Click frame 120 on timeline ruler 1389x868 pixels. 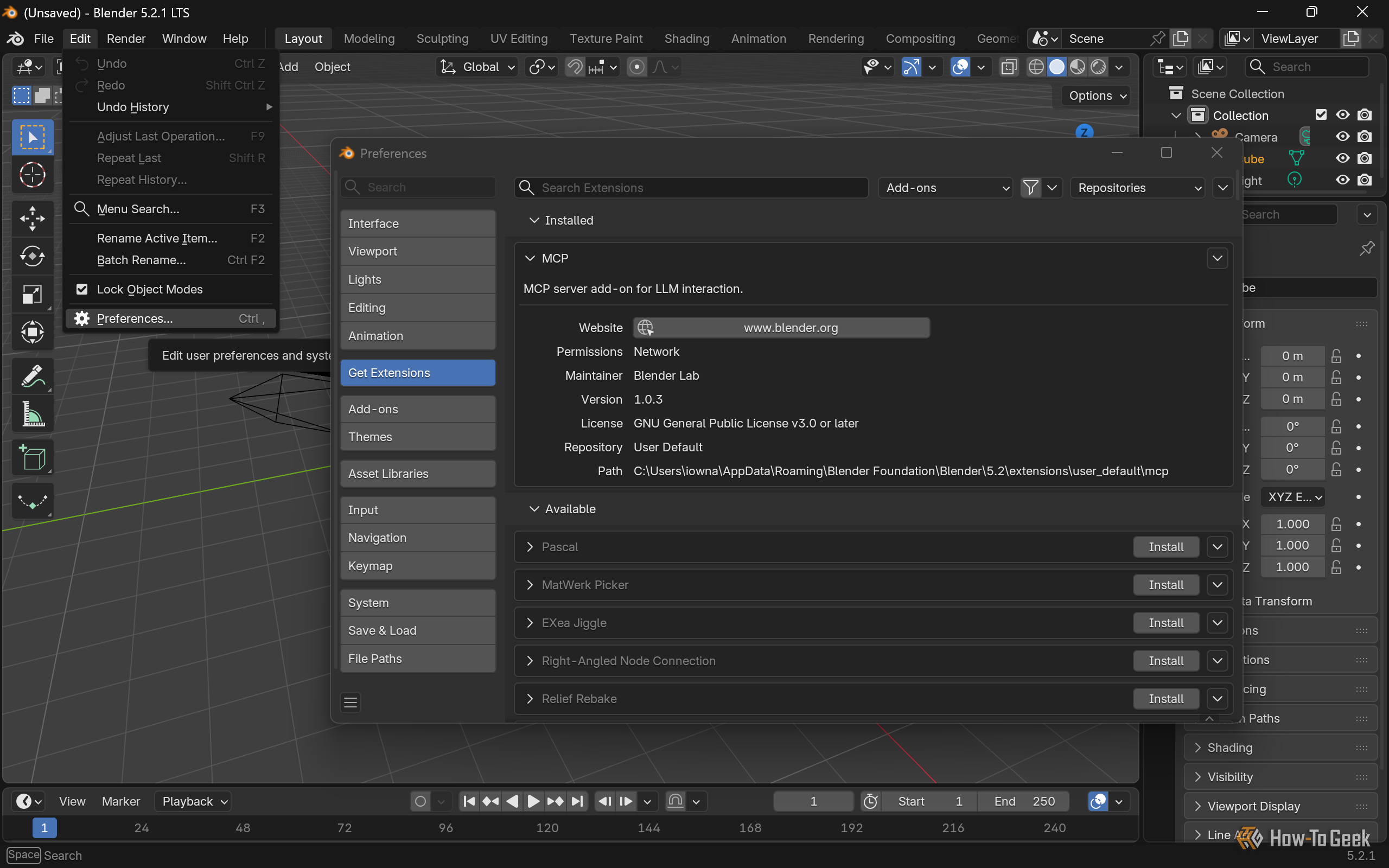tap(547, 828)
